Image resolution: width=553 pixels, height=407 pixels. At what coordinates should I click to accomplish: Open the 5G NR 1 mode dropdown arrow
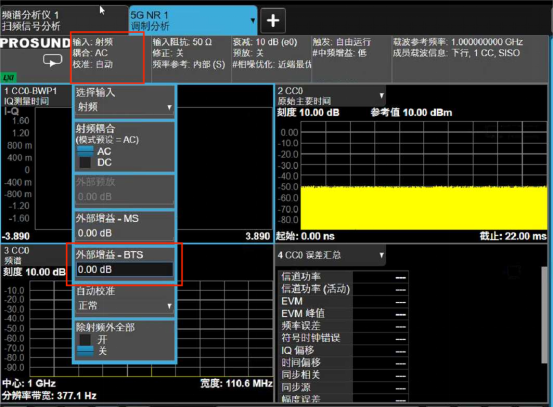(253, 20)
